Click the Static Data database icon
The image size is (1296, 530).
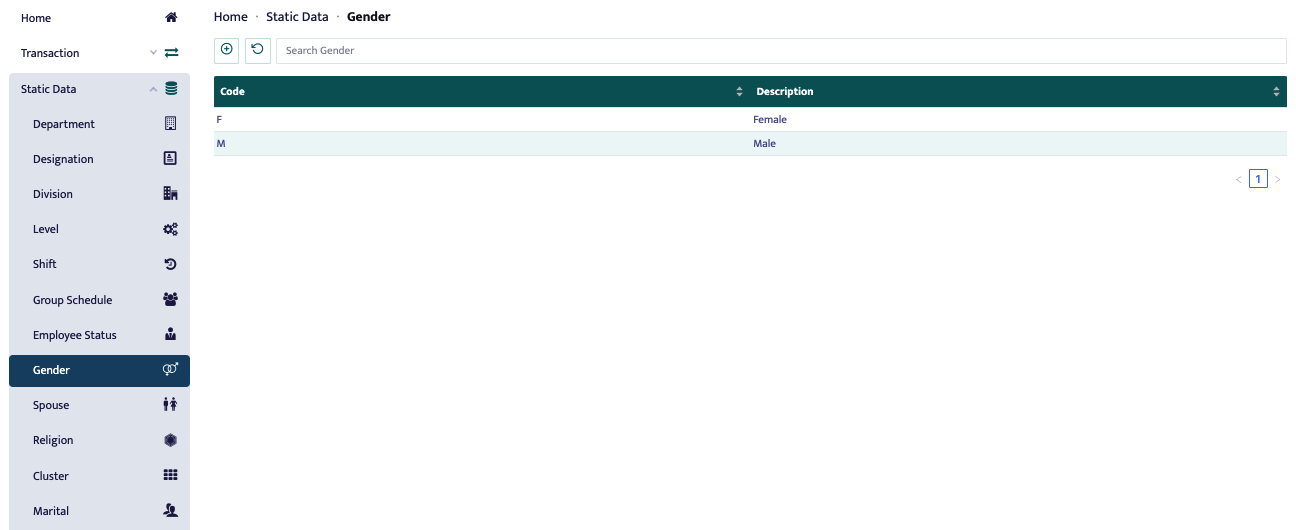[171, 89]
